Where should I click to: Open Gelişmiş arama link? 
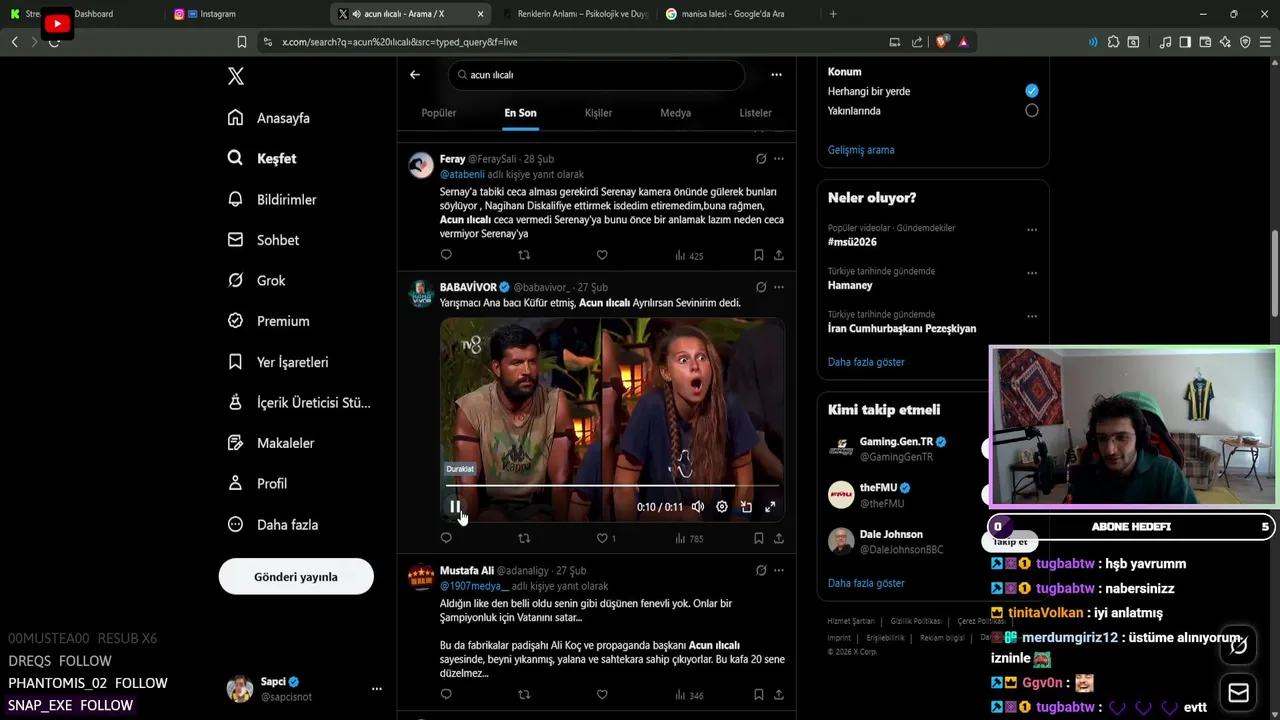coord(861,150)
